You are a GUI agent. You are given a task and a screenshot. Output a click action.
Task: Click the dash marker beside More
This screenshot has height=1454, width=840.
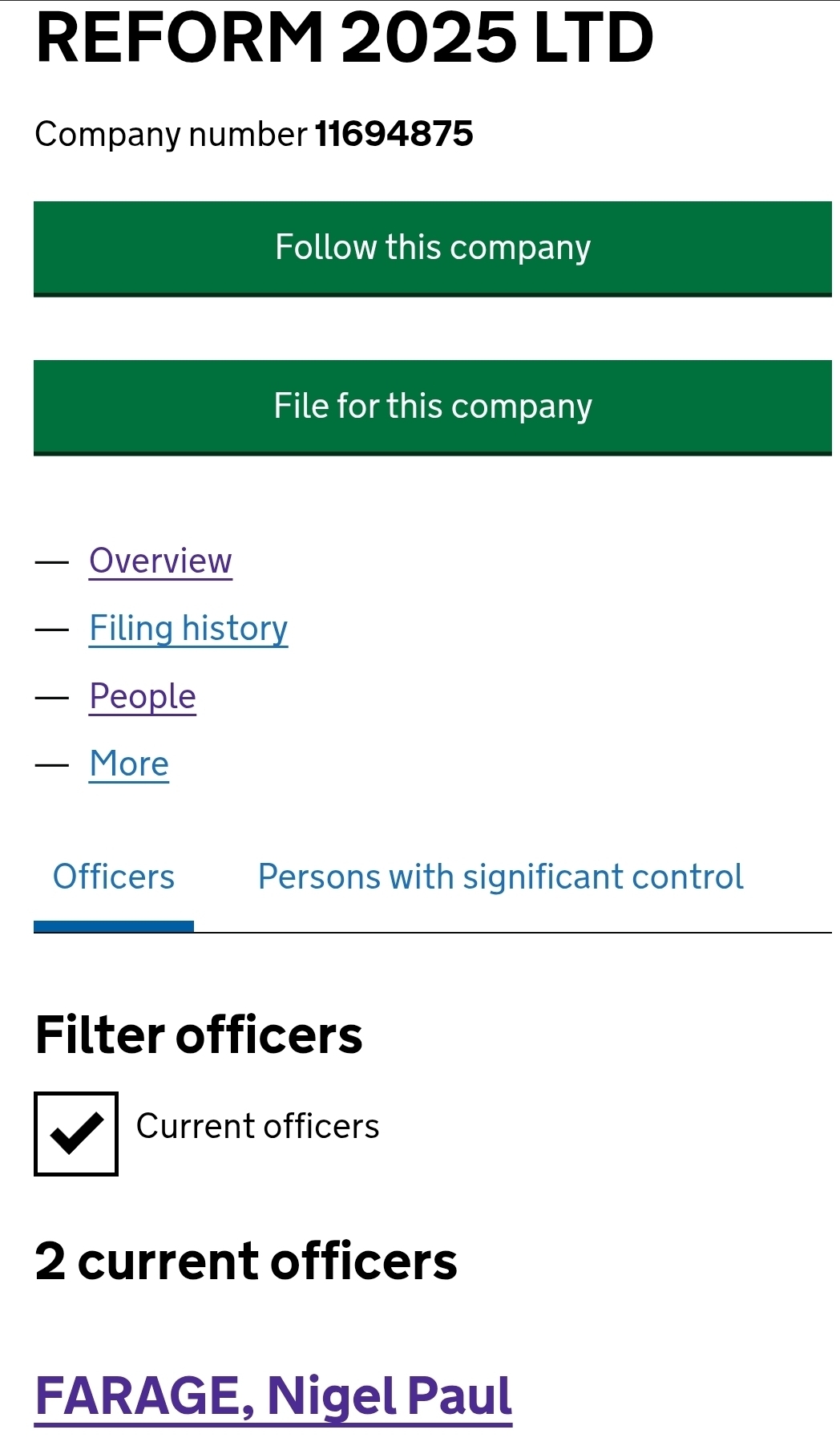tap(52, 764)
